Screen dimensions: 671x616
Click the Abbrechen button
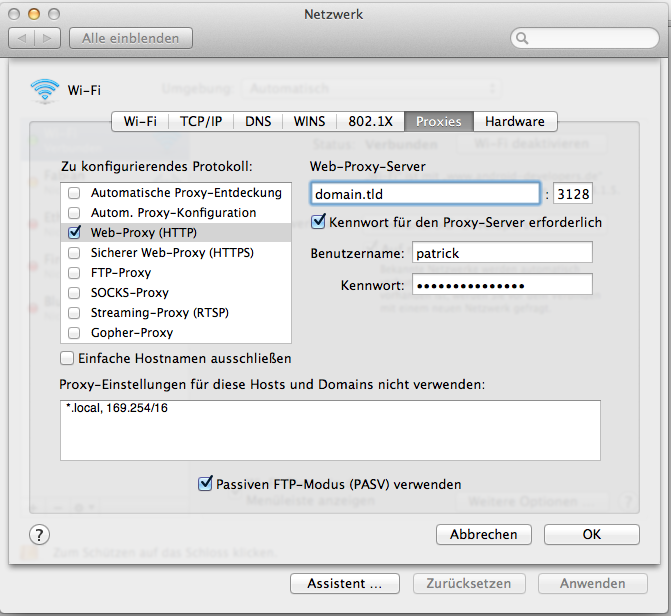pyautogui.click(x=484, y=535)
